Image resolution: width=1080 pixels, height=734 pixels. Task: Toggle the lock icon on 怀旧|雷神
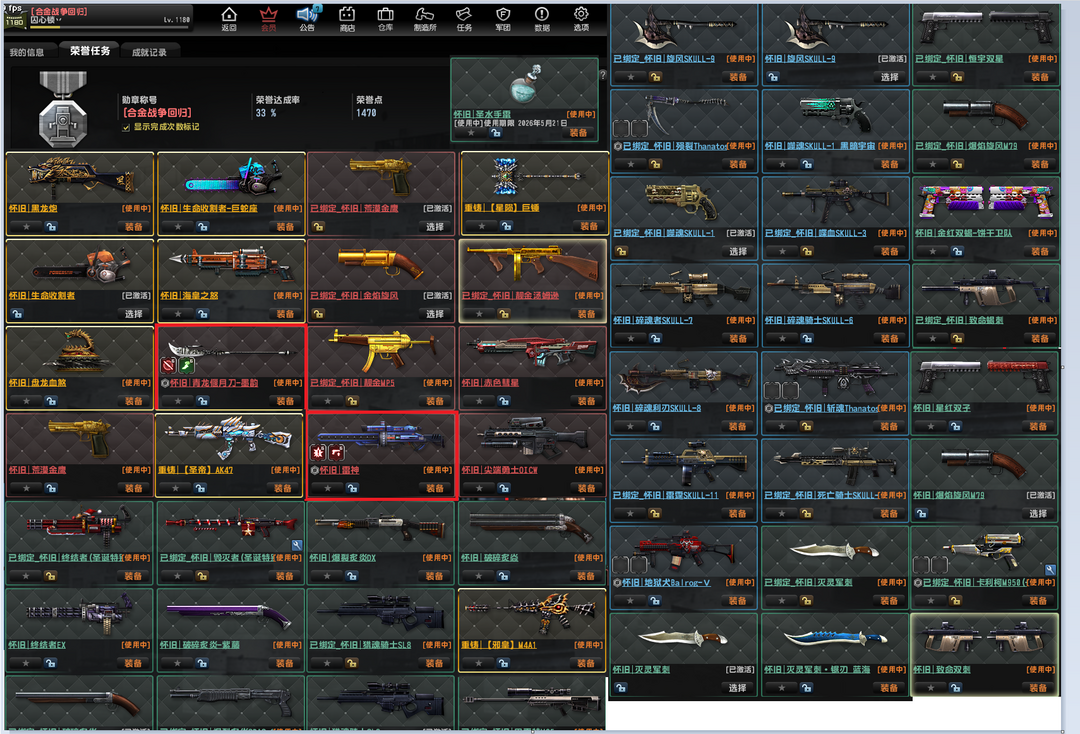pyautogui.click(x=353, y=488)
